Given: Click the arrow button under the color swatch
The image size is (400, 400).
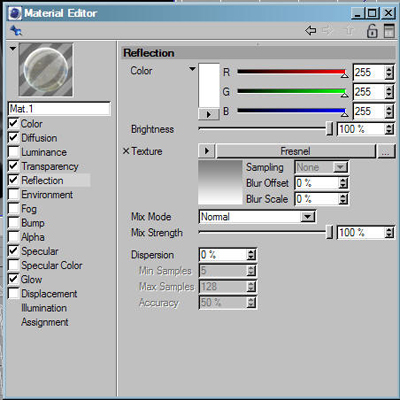Looking at the screenshot, I should pos(209,114).
